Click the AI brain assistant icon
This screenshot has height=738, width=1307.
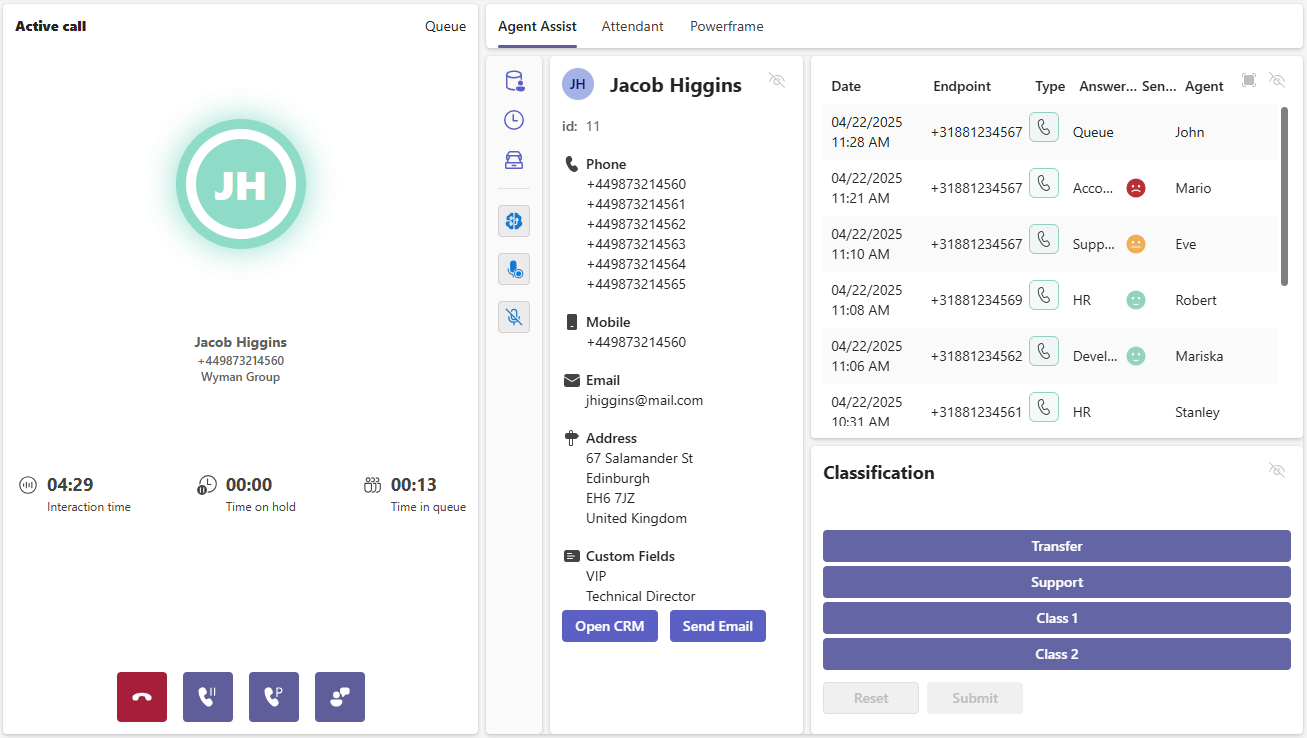click(514, 221)
